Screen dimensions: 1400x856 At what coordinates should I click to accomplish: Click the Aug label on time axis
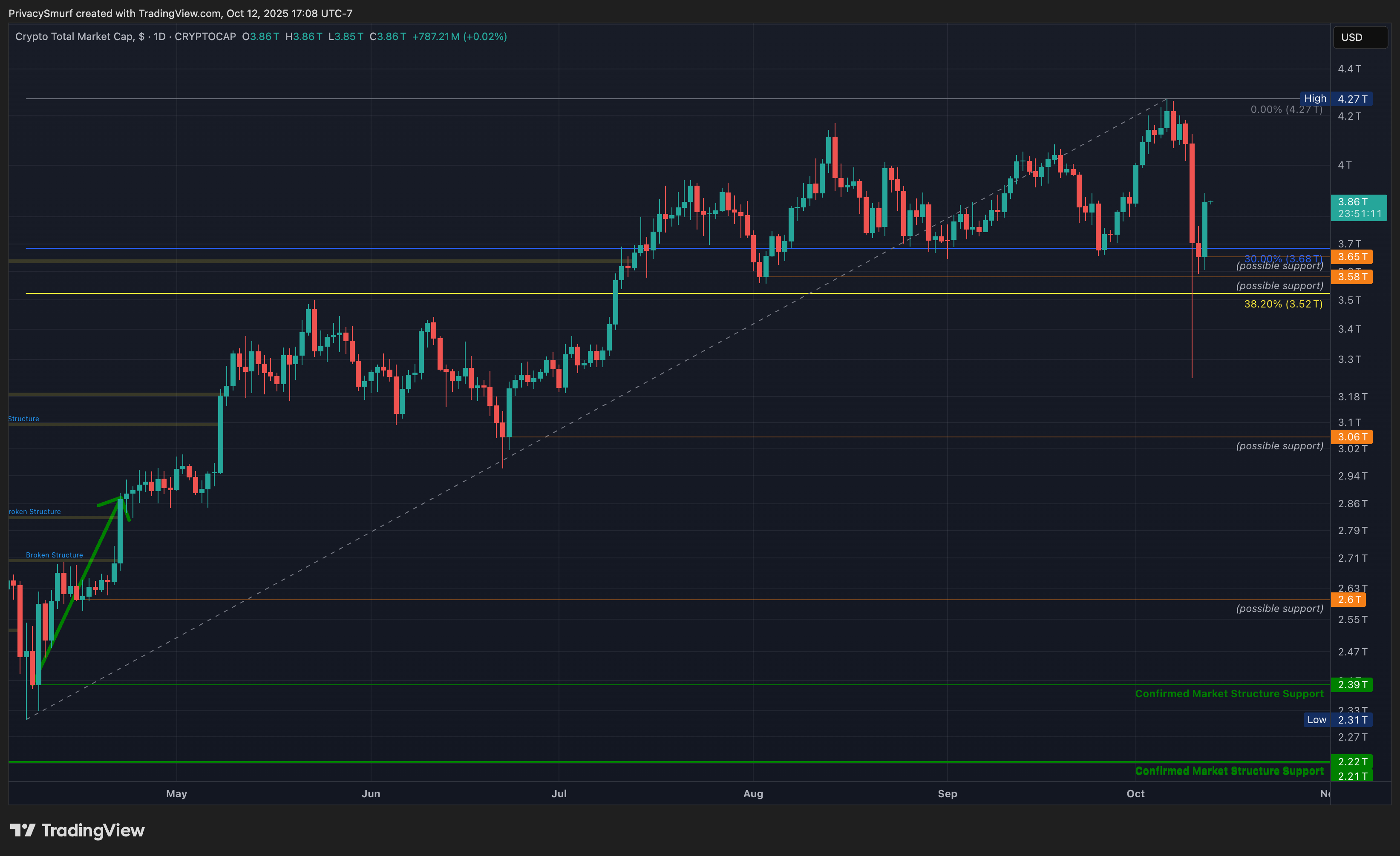(753, 793)
